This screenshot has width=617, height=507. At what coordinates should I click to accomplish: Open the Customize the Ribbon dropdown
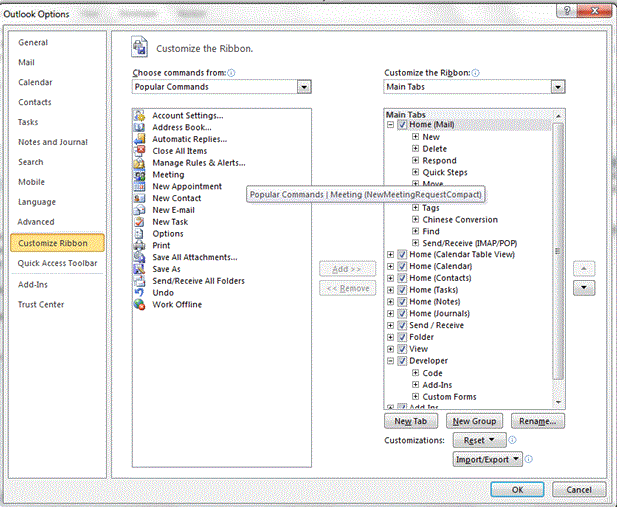(x=558, y=87)
